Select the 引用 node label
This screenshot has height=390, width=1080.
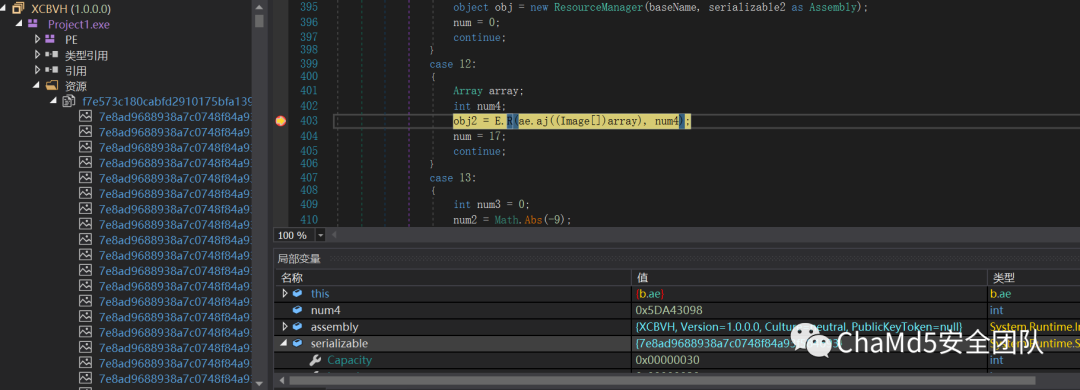(x=76, y=70)
